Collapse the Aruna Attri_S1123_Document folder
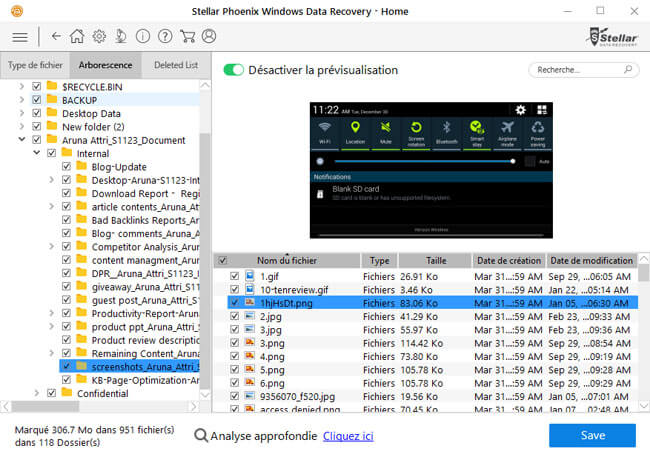Screen dimensions: 650x457 pos(23,140)
